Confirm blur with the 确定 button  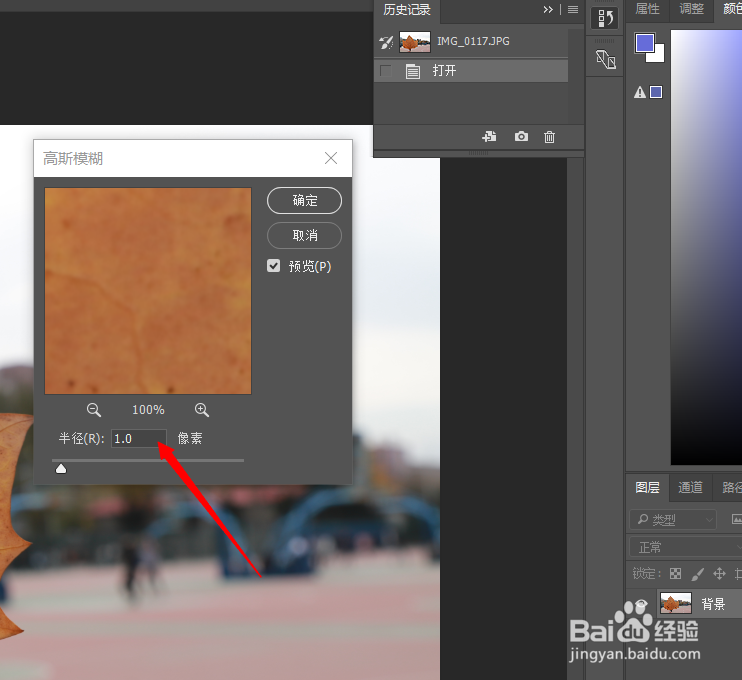304,201
